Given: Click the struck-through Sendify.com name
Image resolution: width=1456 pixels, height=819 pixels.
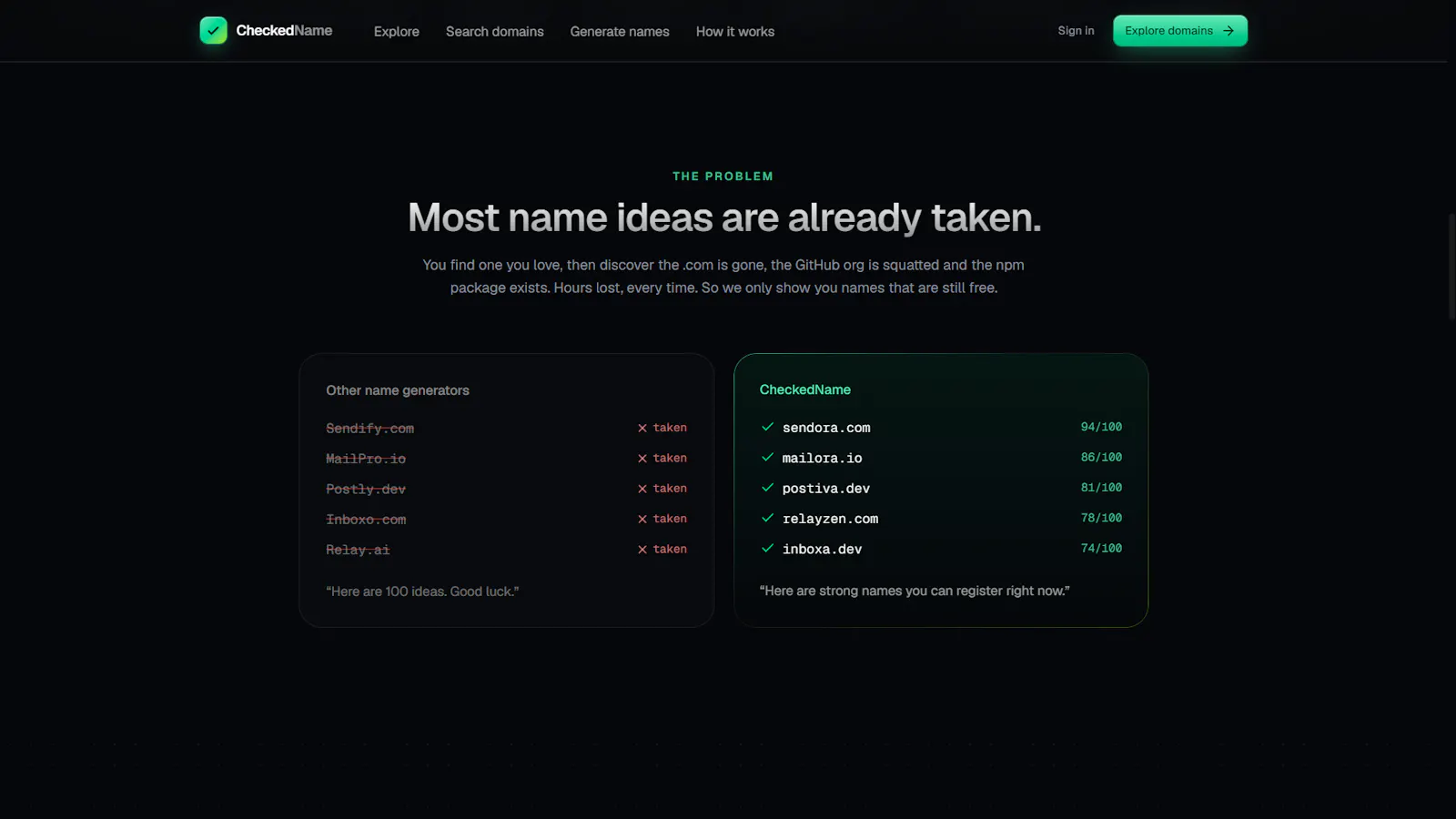Looking at the screenshot, I should pyautogui.click(x=369, y=429).
